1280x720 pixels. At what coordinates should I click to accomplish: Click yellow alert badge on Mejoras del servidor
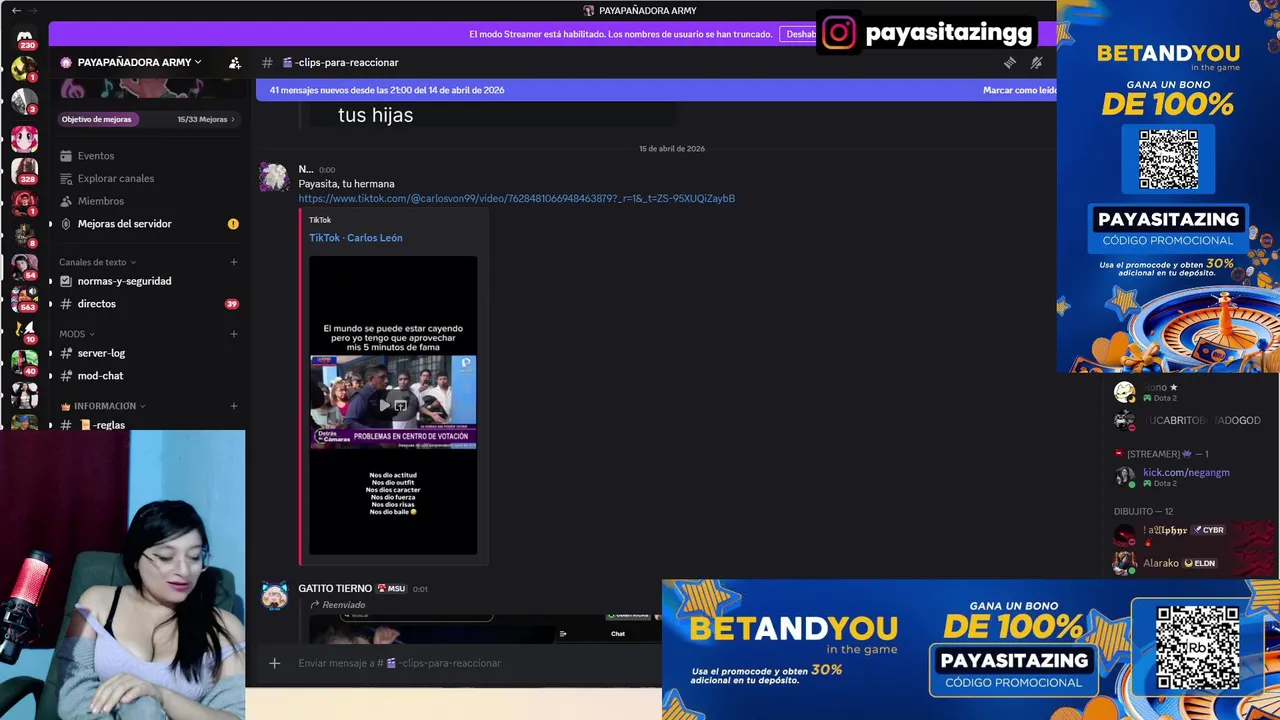(x=233, y=224)
